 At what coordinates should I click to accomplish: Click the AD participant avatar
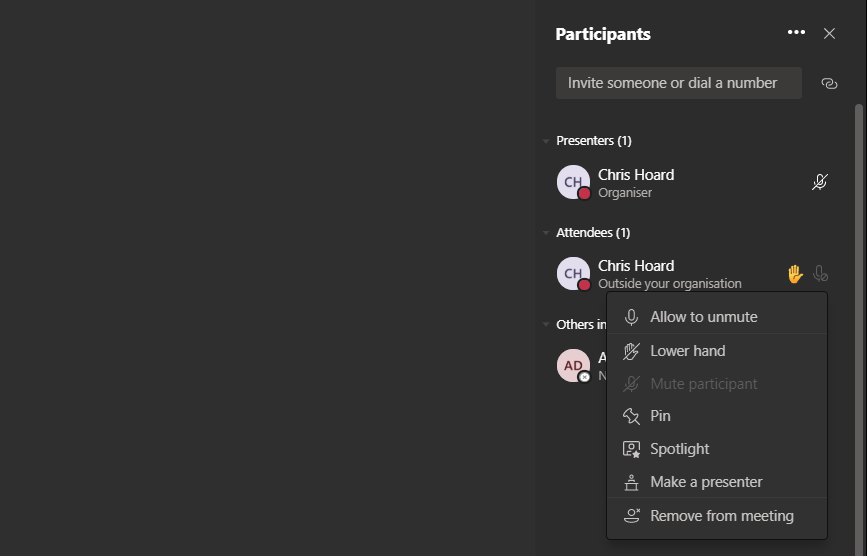pos(573,365)
